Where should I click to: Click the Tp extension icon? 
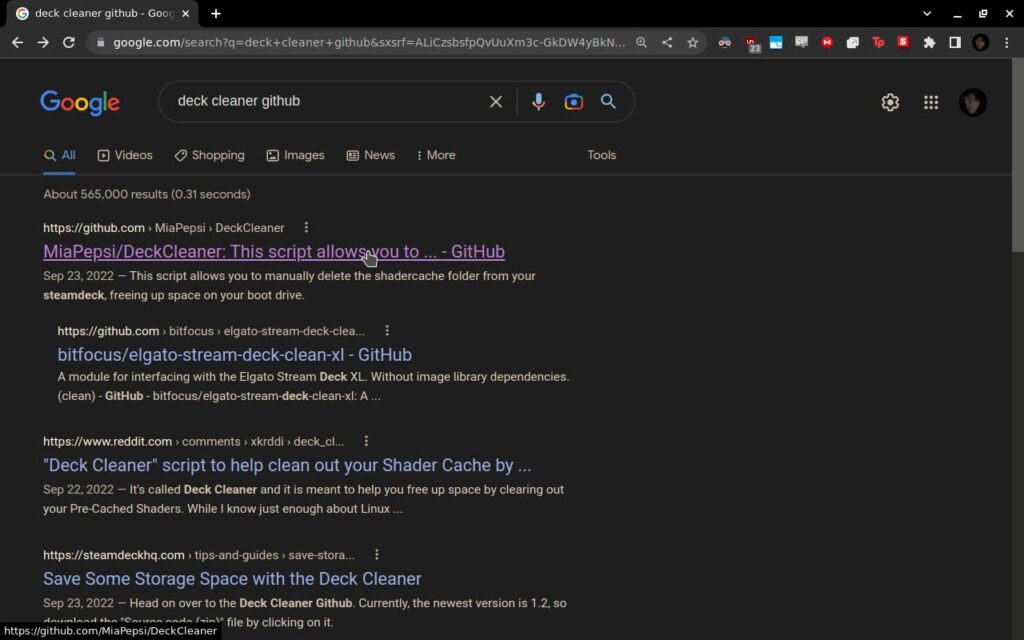pos(878,42)
